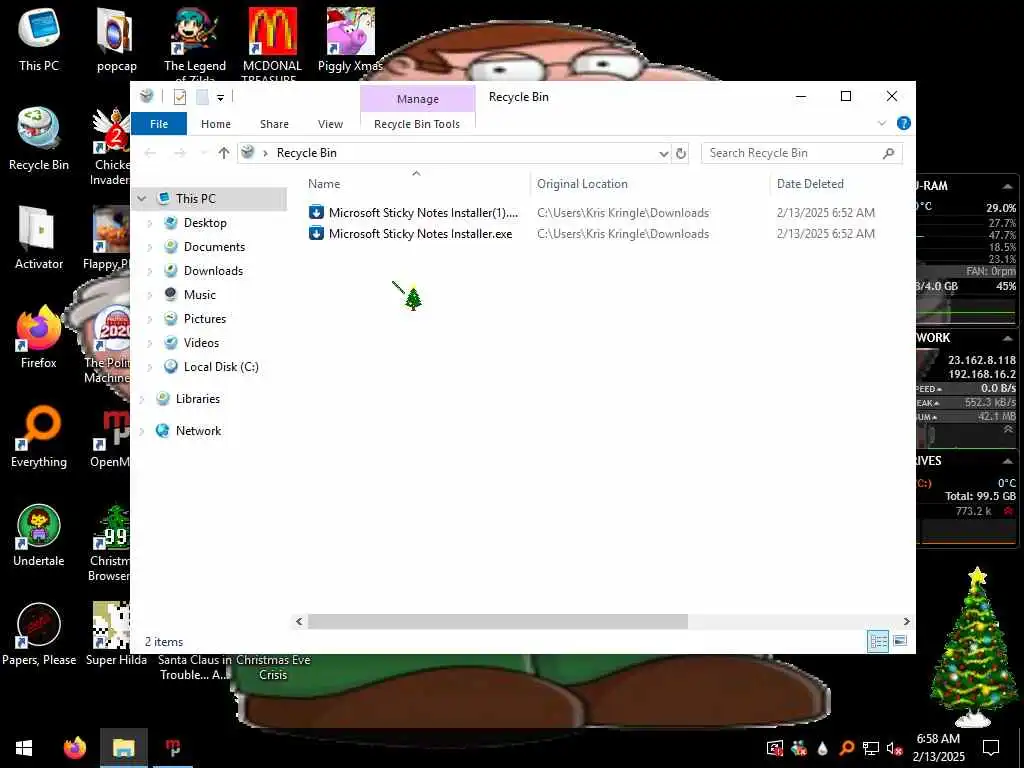Screen dimensions: 1024x768
Task: Launch Firefox from the desktop
Action: 39,337
